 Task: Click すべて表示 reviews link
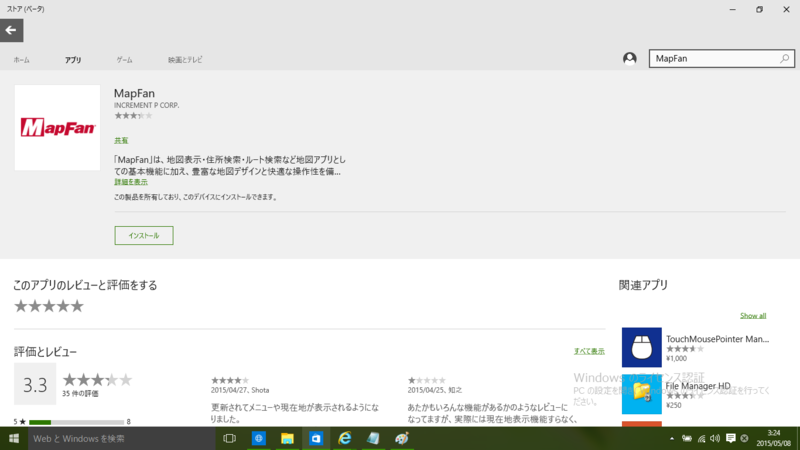click(589, 351)
